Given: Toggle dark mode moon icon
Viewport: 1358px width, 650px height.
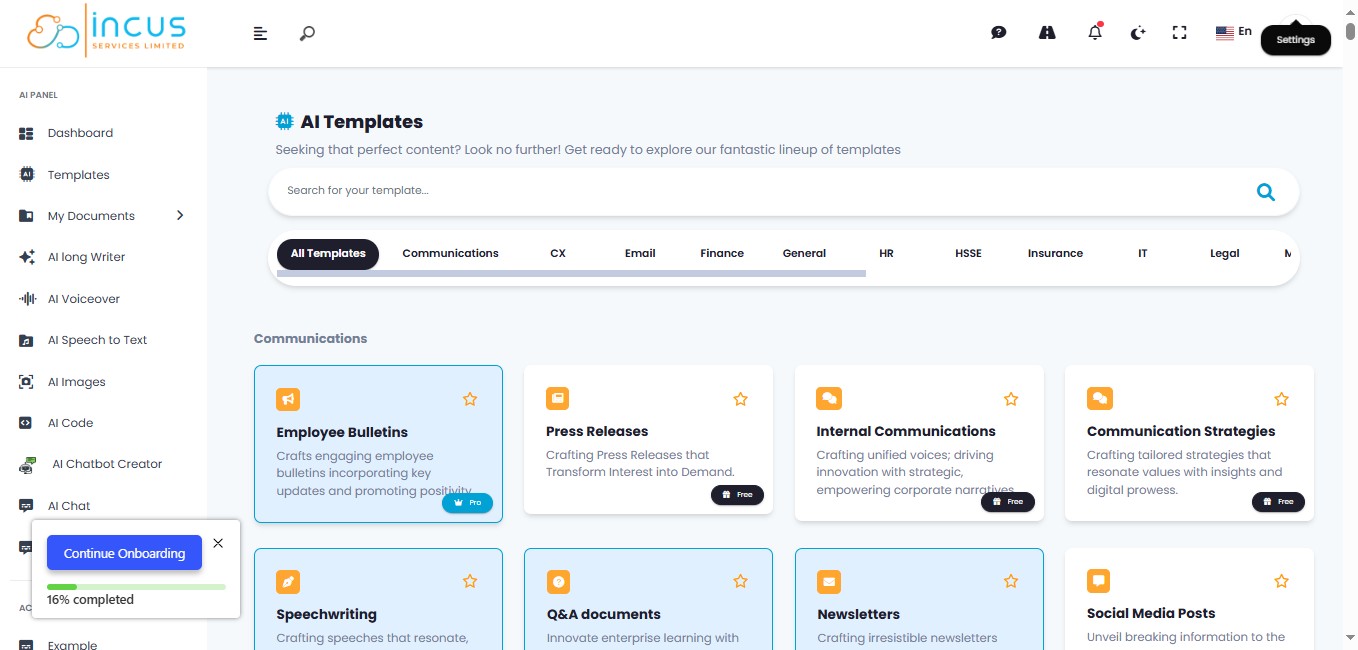Looking at the screenshot, I should point(1137,33).
